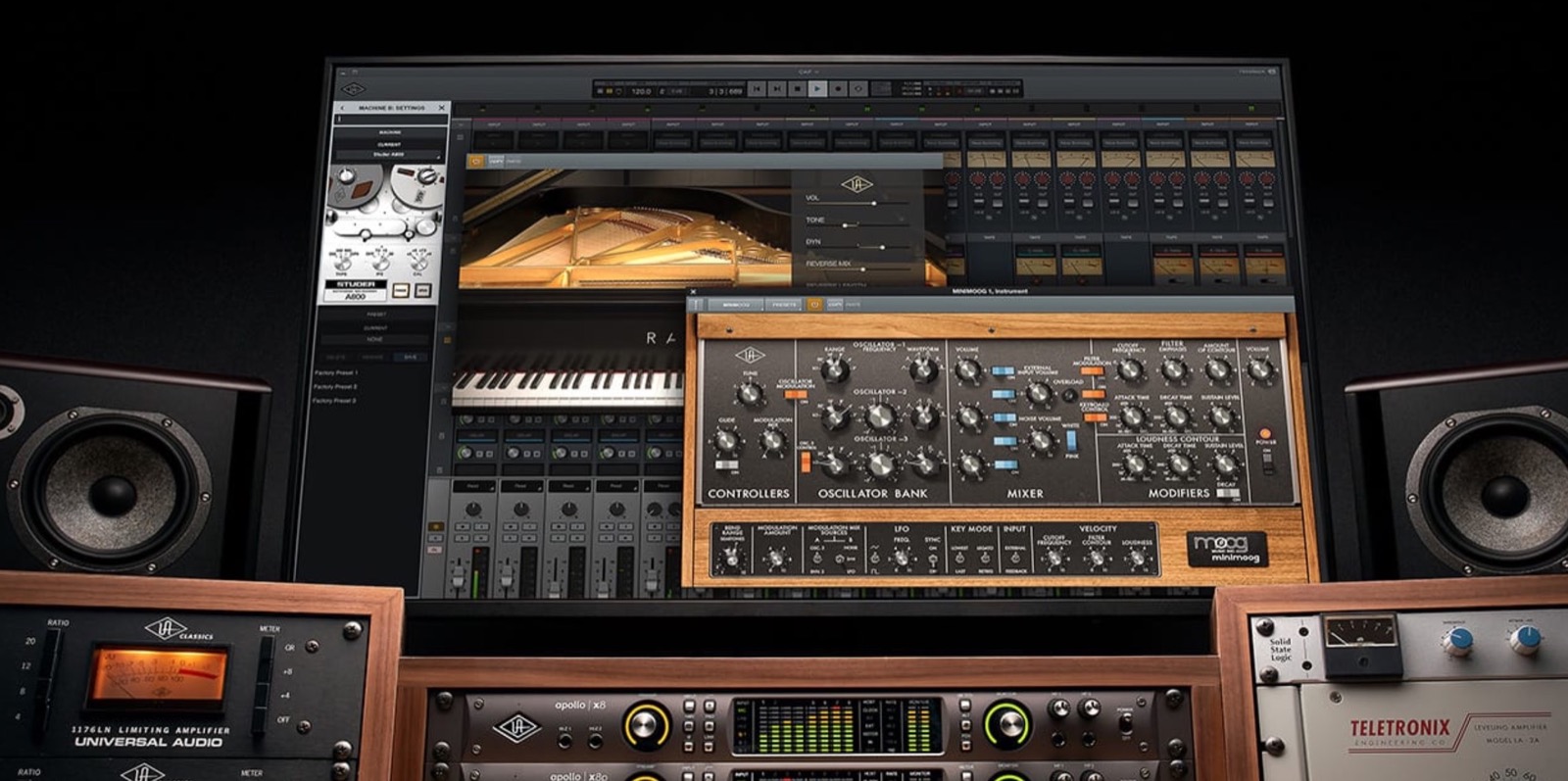Go back from Machine Settings panel
1568x781 pixels.
click(342, 108)
